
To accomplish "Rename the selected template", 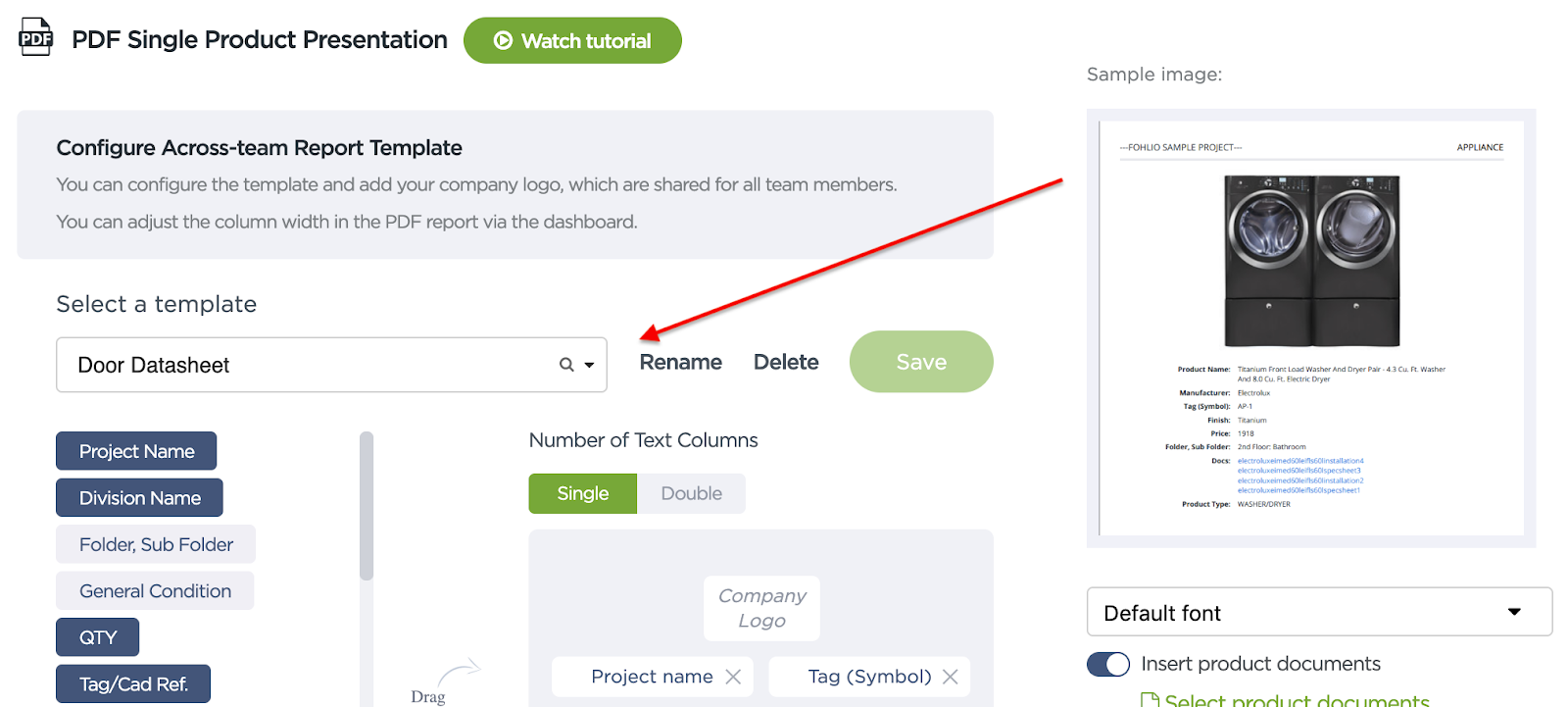I will (680, 362).
